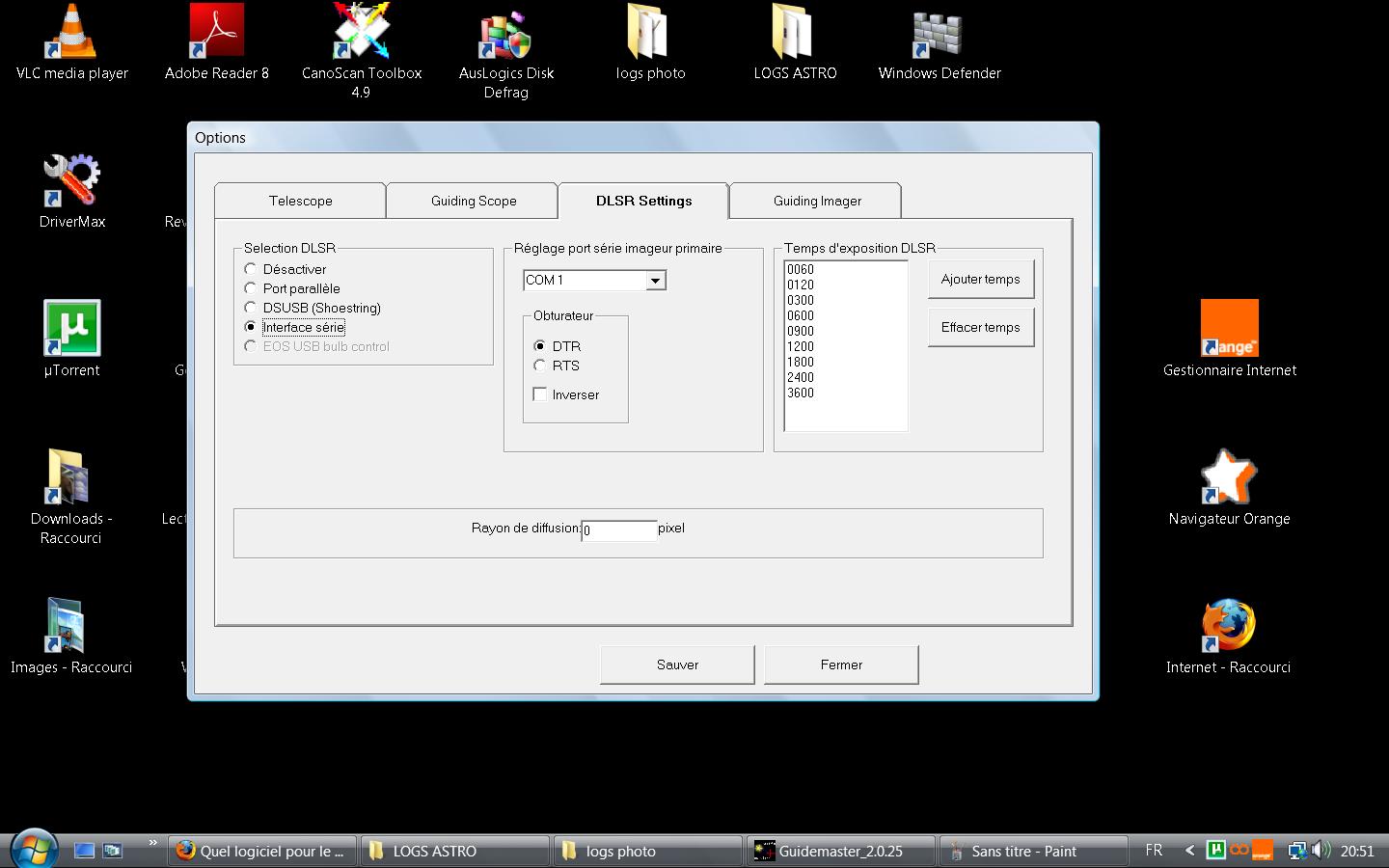This screenshot has height=868, width=1389.
Task: Select RTS shutter radio button
Action: pyautogui.click(x=540, y=366)
